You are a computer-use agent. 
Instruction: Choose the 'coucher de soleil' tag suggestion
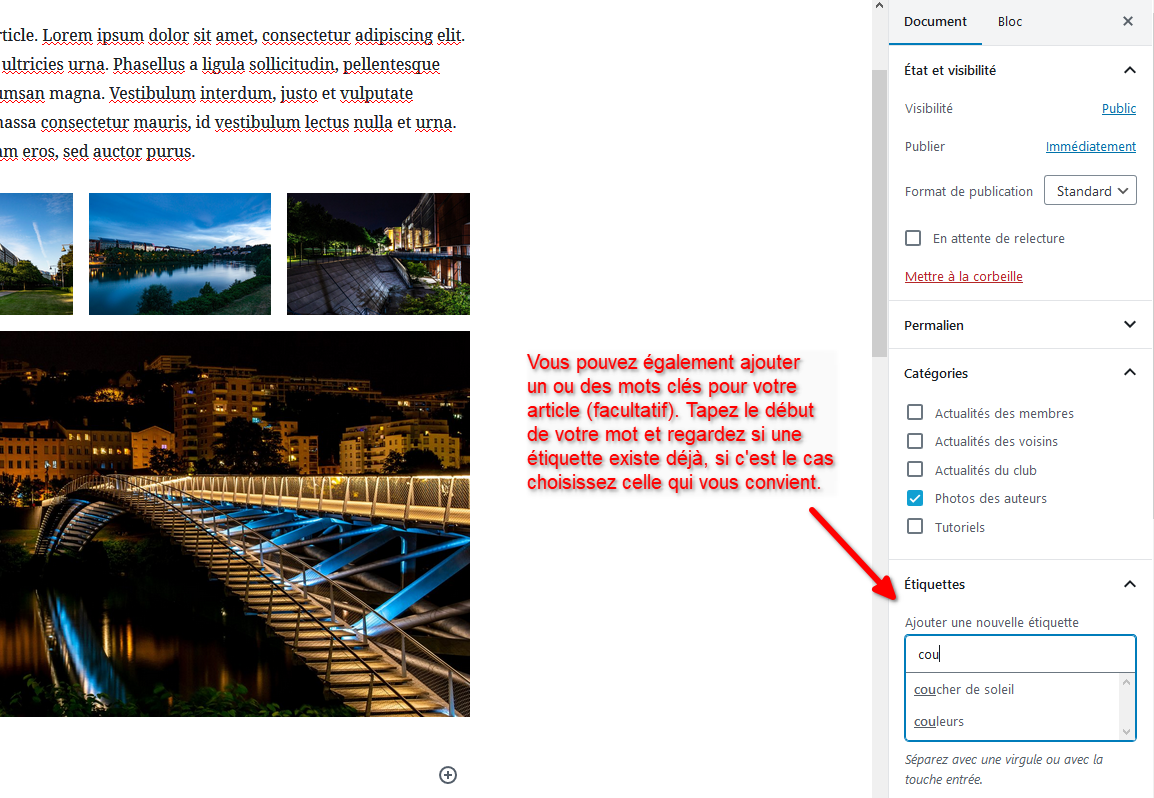point(964,689)
